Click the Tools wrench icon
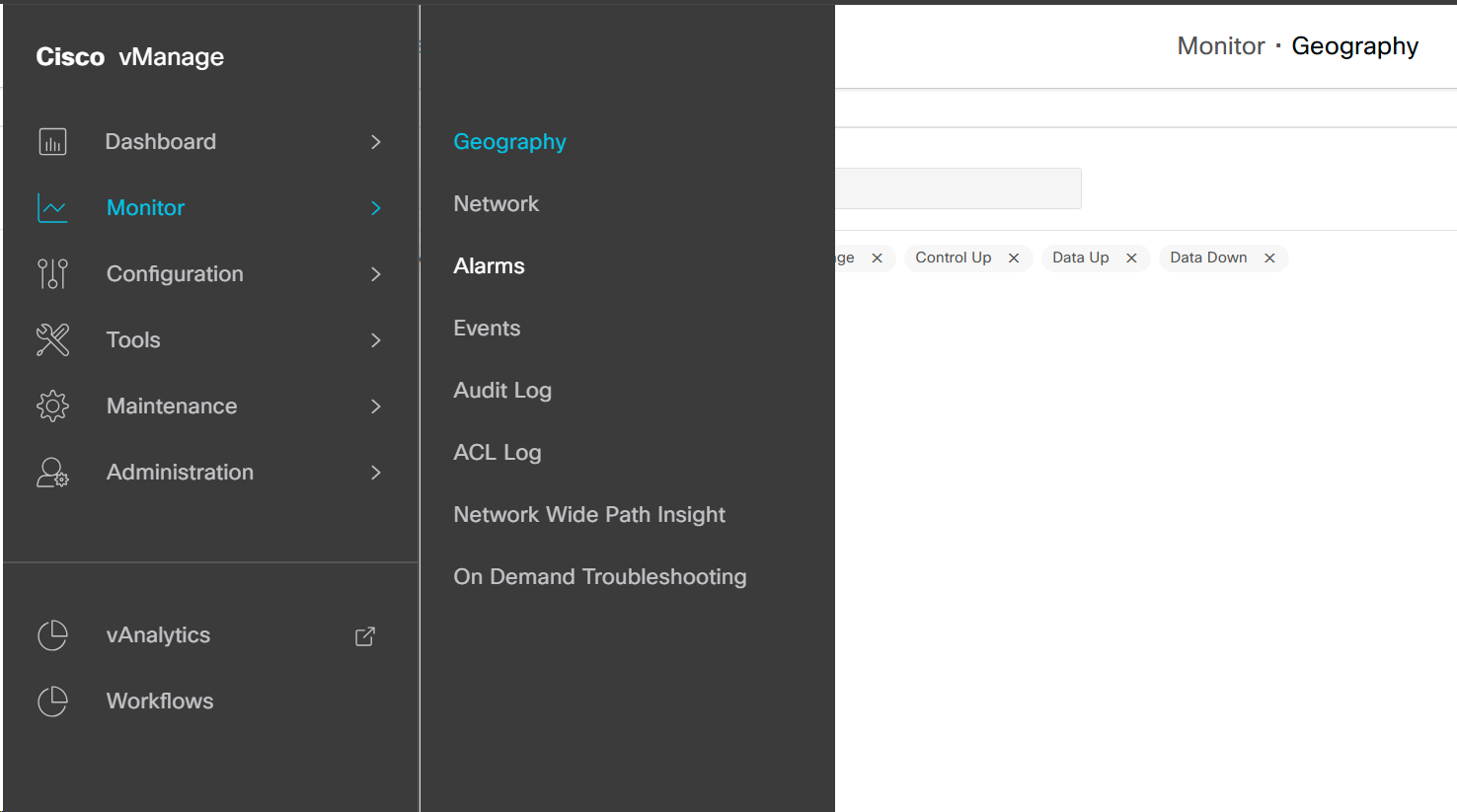The width and height of the screenshot is (1457, 812). coord(52,340)
